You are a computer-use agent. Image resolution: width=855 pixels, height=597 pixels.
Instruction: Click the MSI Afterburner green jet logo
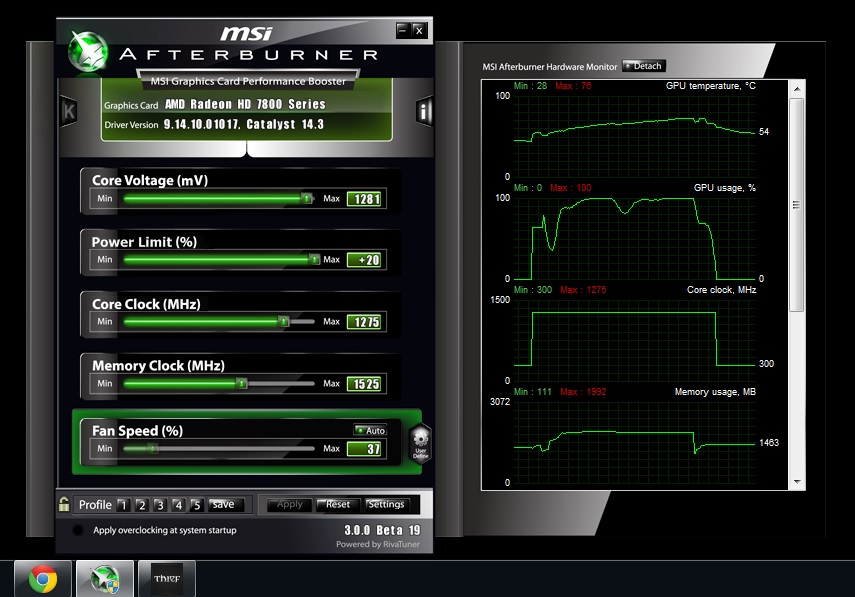coord(87,52)
